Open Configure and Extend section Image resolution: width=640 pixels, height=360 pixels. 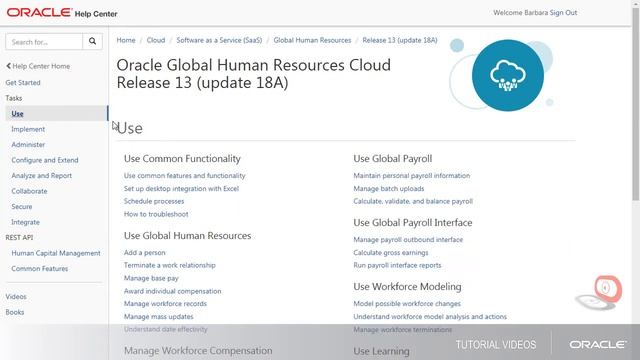[45, 160]
